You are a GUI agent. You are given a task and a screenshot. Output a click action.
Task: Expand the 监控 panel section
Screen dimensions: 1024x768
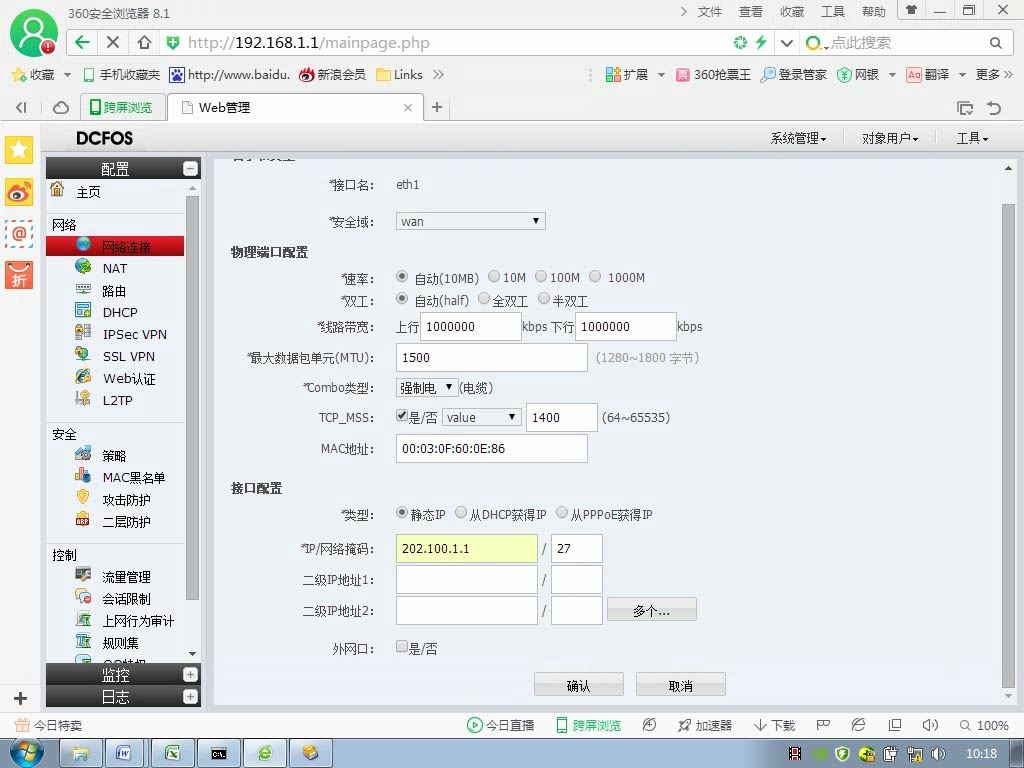(190, 675)
